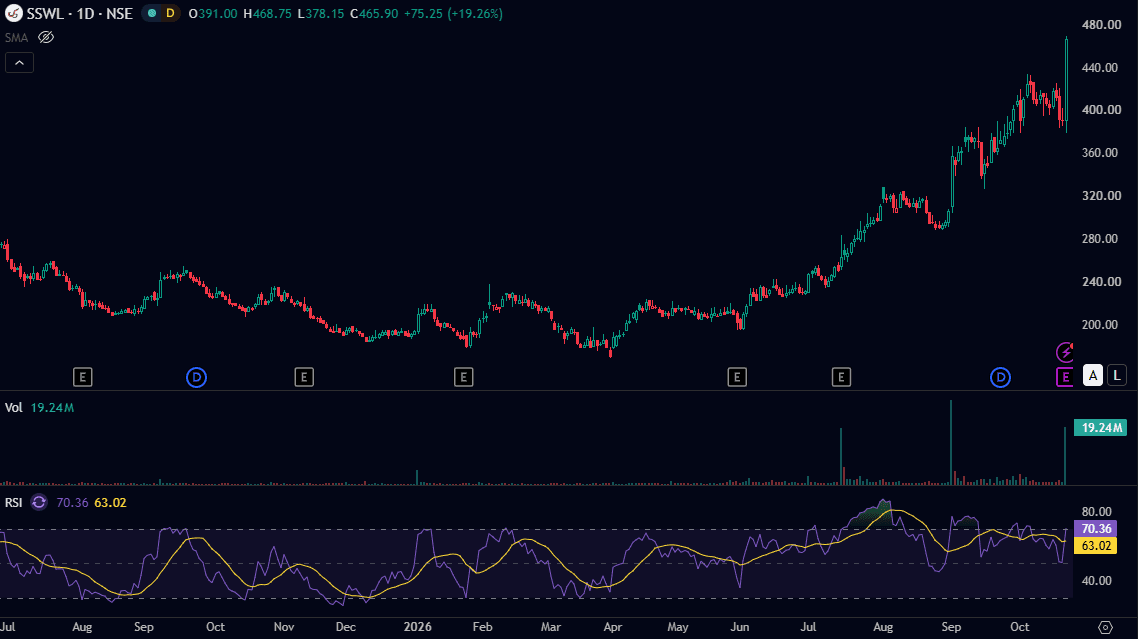Open chart settings gear on time axis
This screenshot has height=639, width=1138.
tap(1105, 627)
